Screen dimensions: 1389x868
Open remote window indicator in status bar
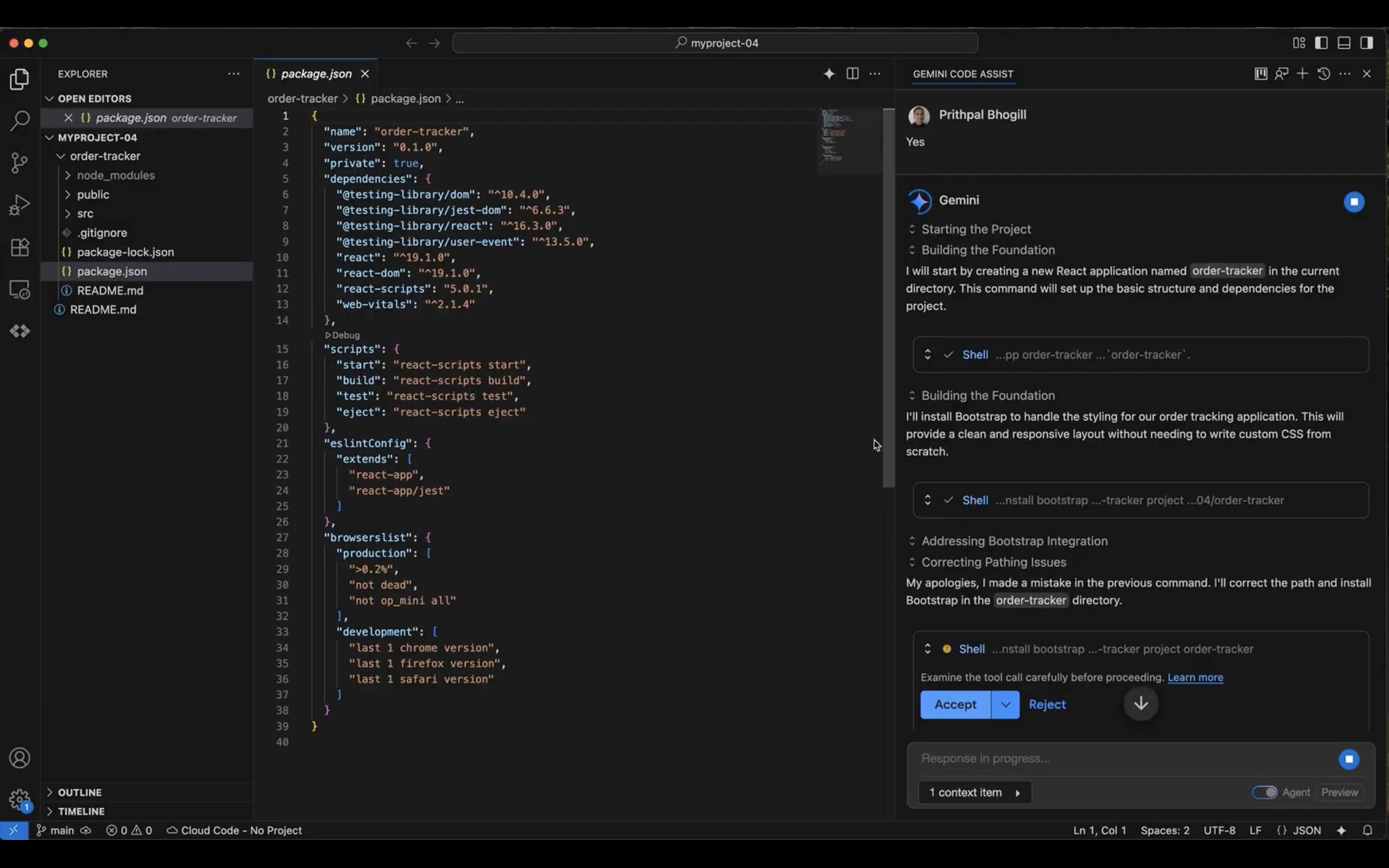(x=14, y=830)
